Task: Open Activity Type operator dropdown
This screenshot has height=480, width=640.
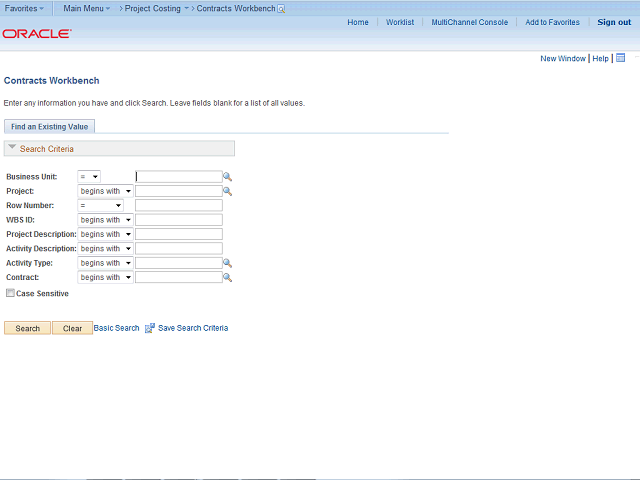Action: point(105,263)
